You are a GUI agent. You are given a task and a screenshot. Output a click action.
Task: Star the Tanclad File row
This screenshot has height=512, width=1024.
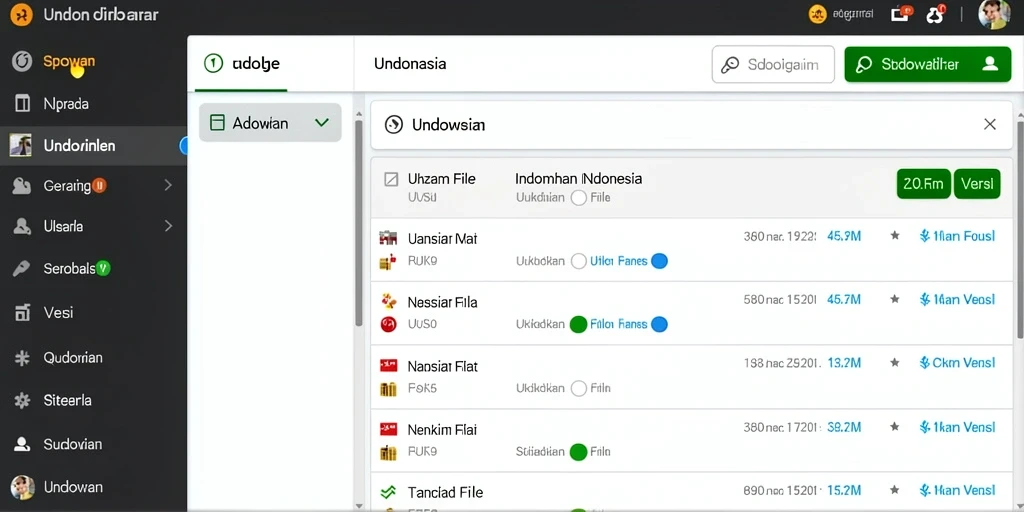pos(895,490)
